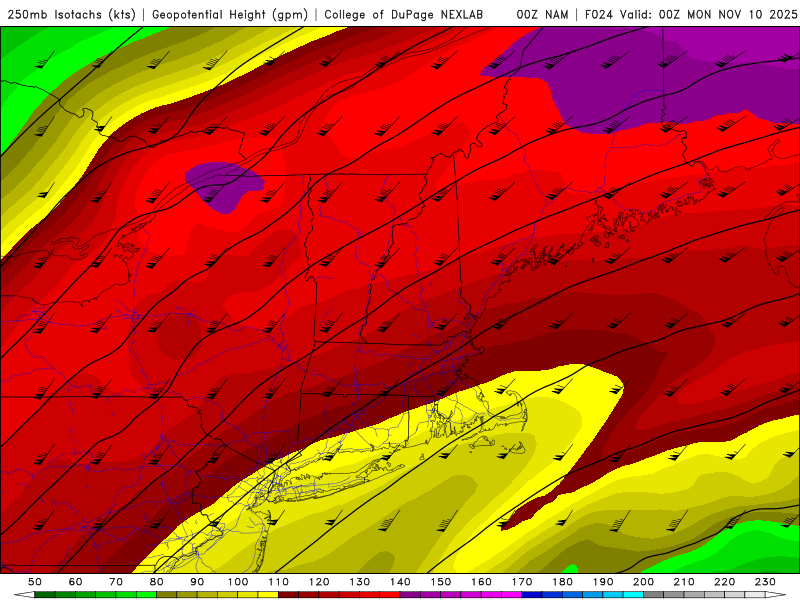Pick the bright yellow swatch ending at 110
This screenshot has width=800, height=600.
pyautogui.click(x=268, y=595)
